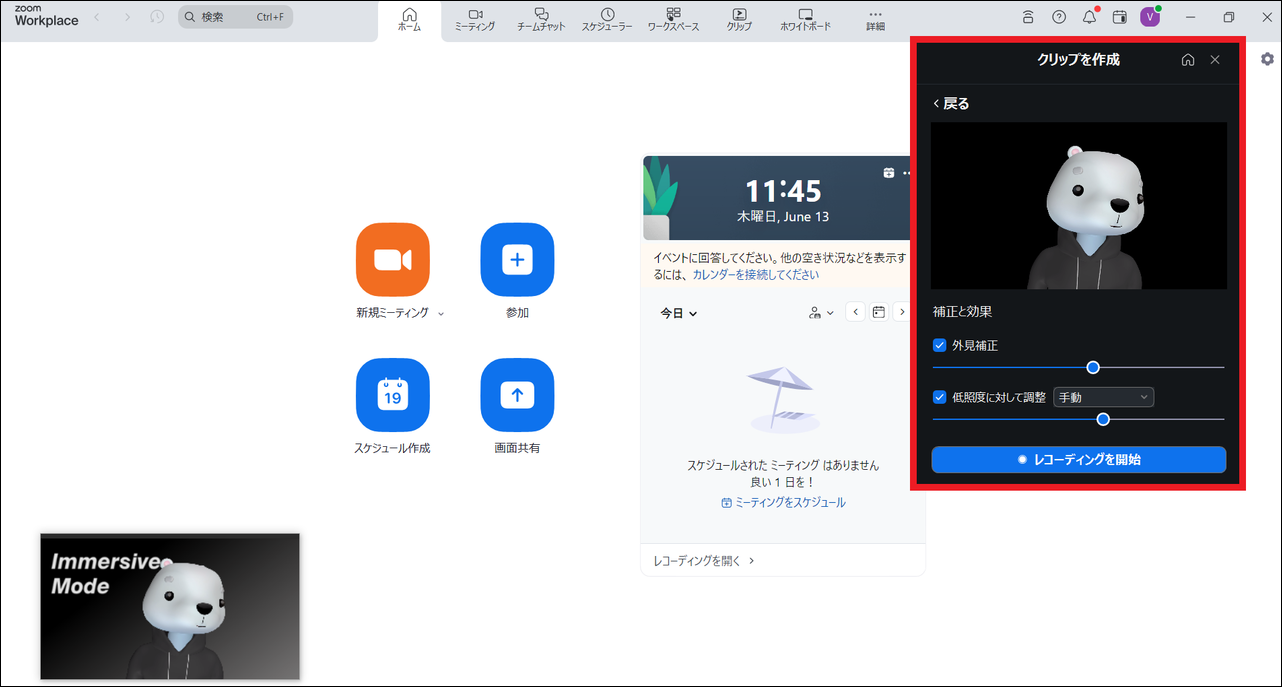The image size is (1282, 687).
Task: Open the history clock icon
Action: point(157,17)
